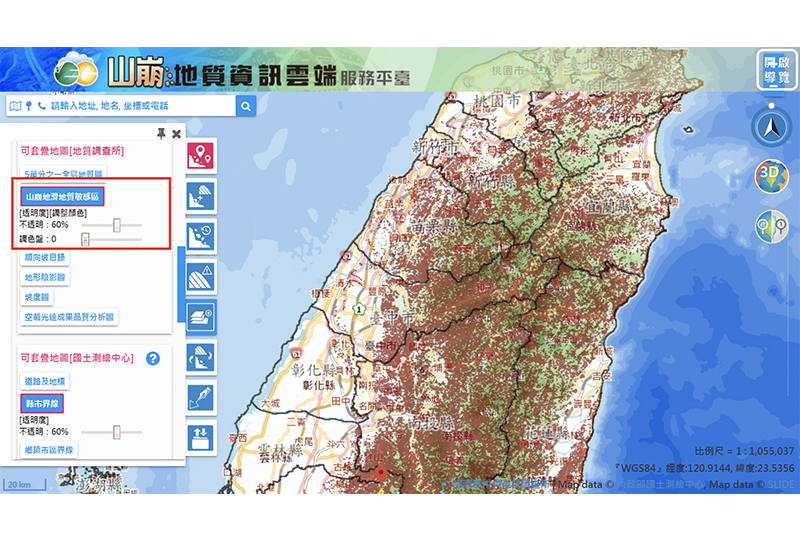The height and width of the screenshot is (540, 800).
Task: Close the overlay layers panel
Action: (x=177, y=133)
